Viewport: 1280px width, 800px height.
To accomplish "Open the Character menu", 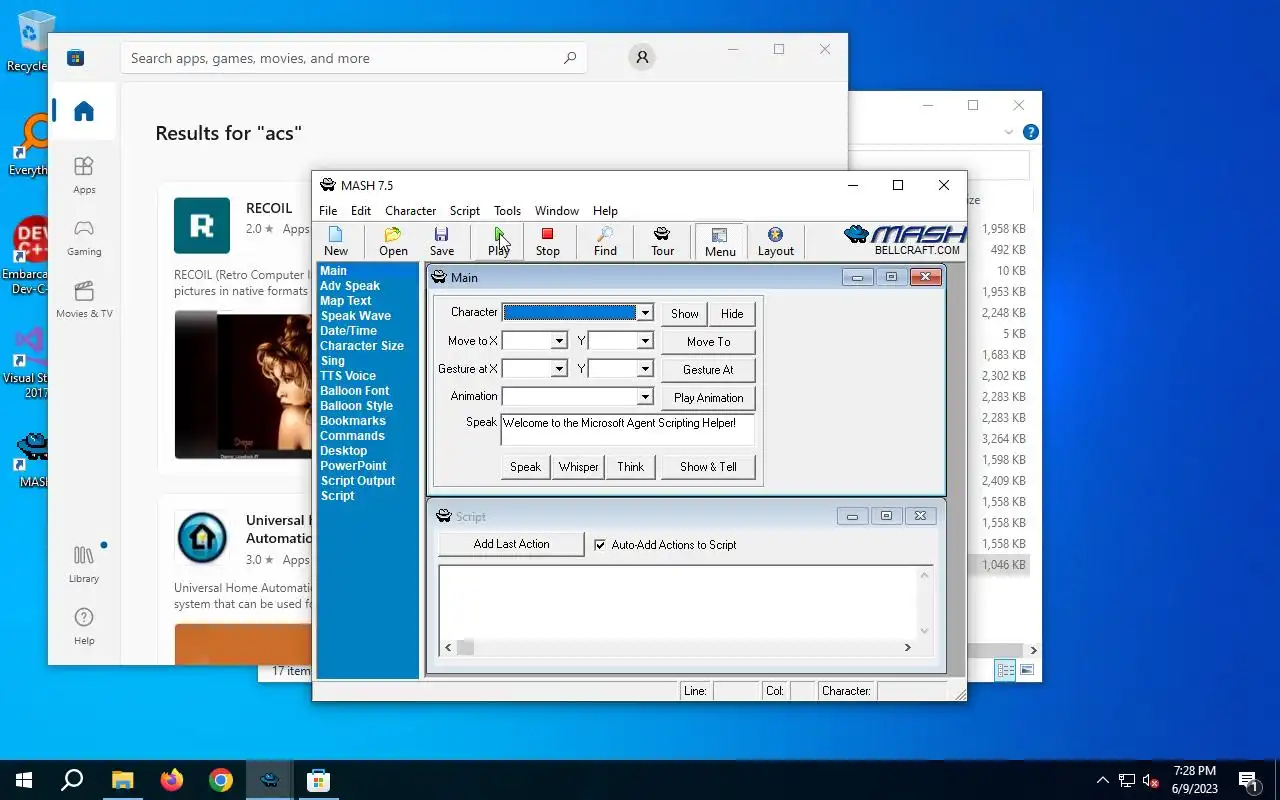I will pos(410,211).
